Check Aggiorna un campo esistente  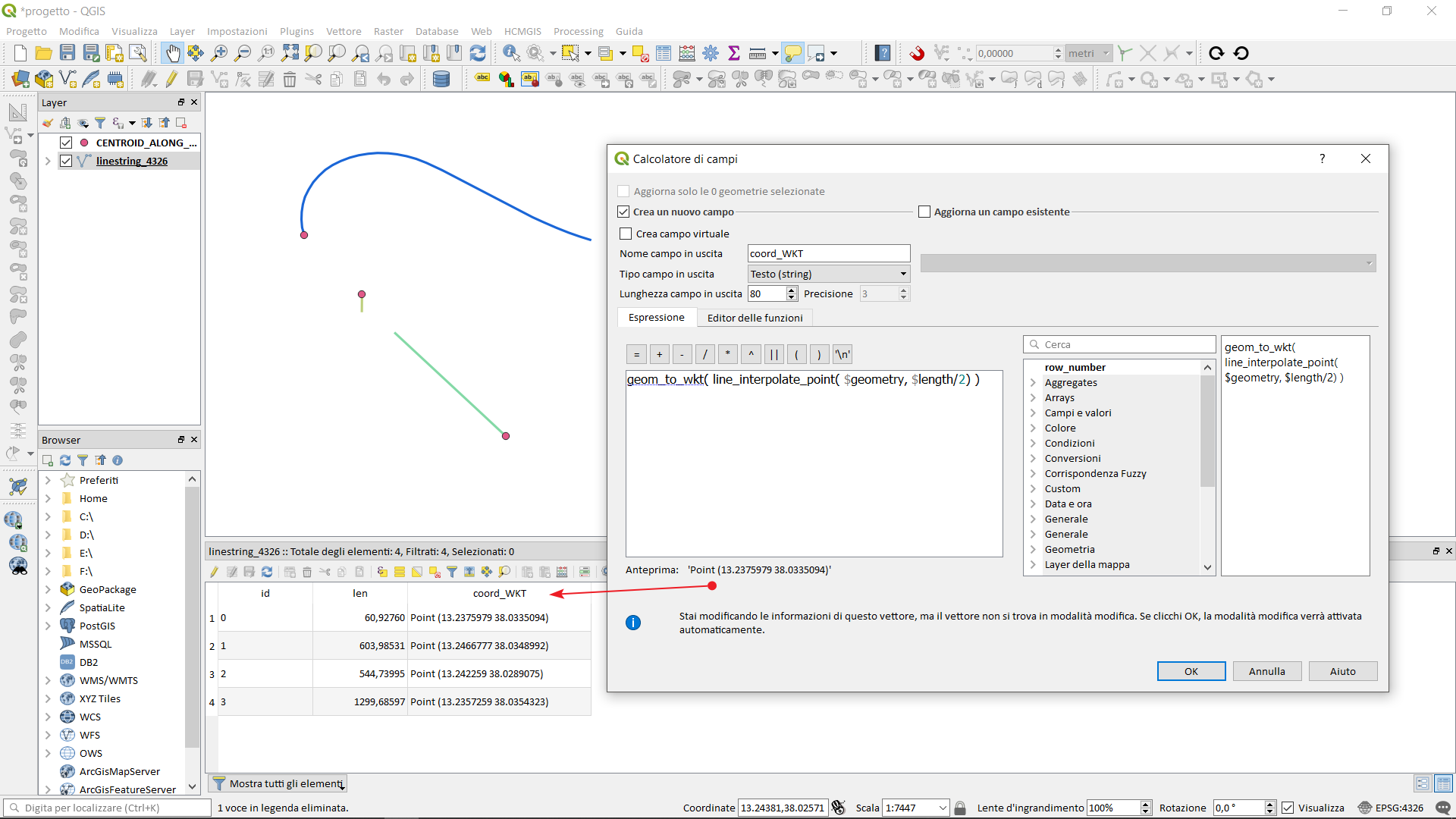[924, 212]
